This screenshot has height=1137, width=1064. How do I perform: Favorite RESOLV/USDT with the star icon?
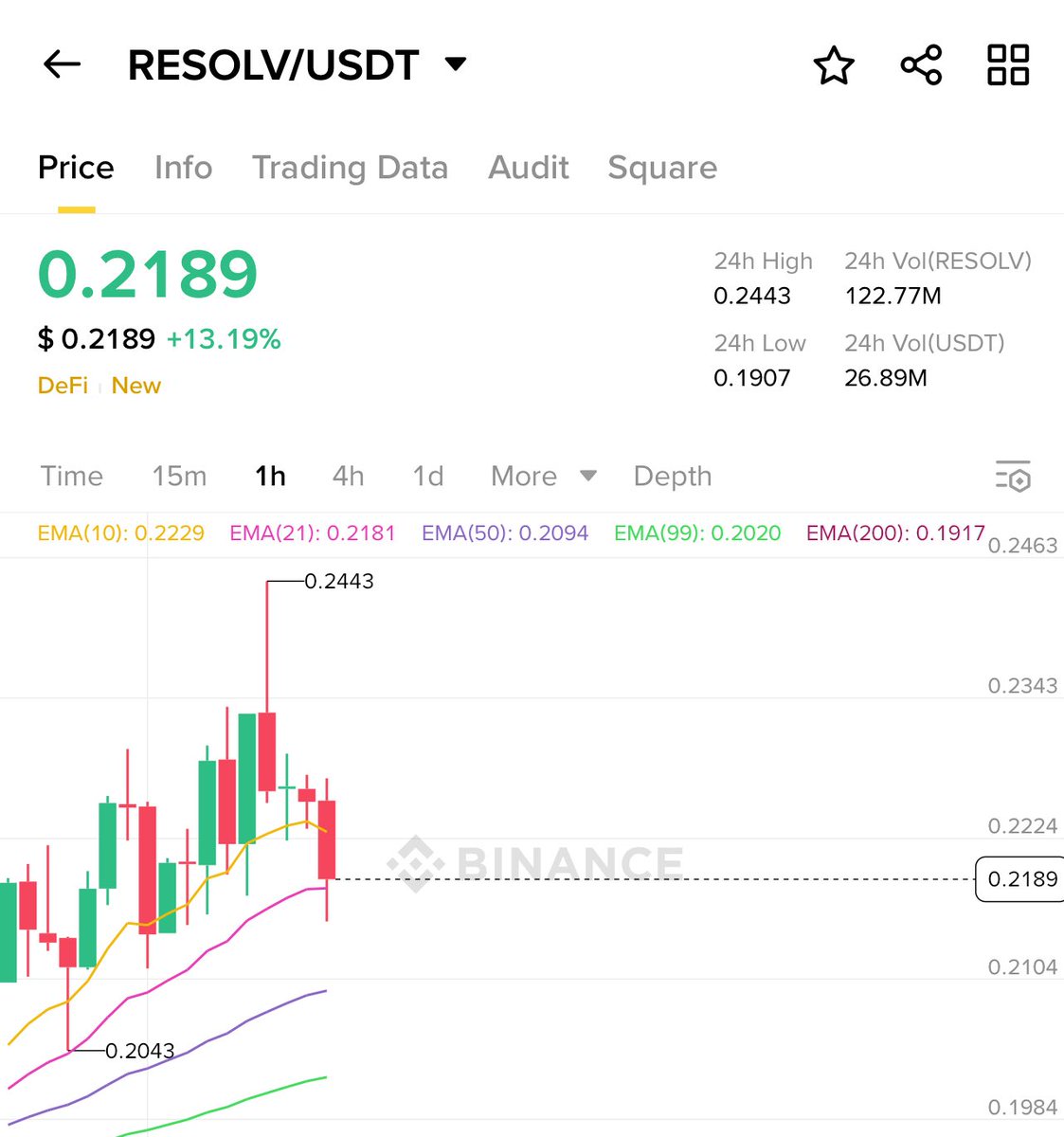click(x=834, y=65)
